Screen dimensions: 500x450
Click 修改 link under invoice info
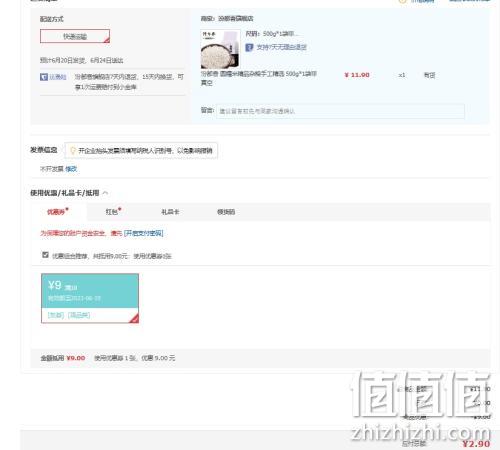pos(71,169)
